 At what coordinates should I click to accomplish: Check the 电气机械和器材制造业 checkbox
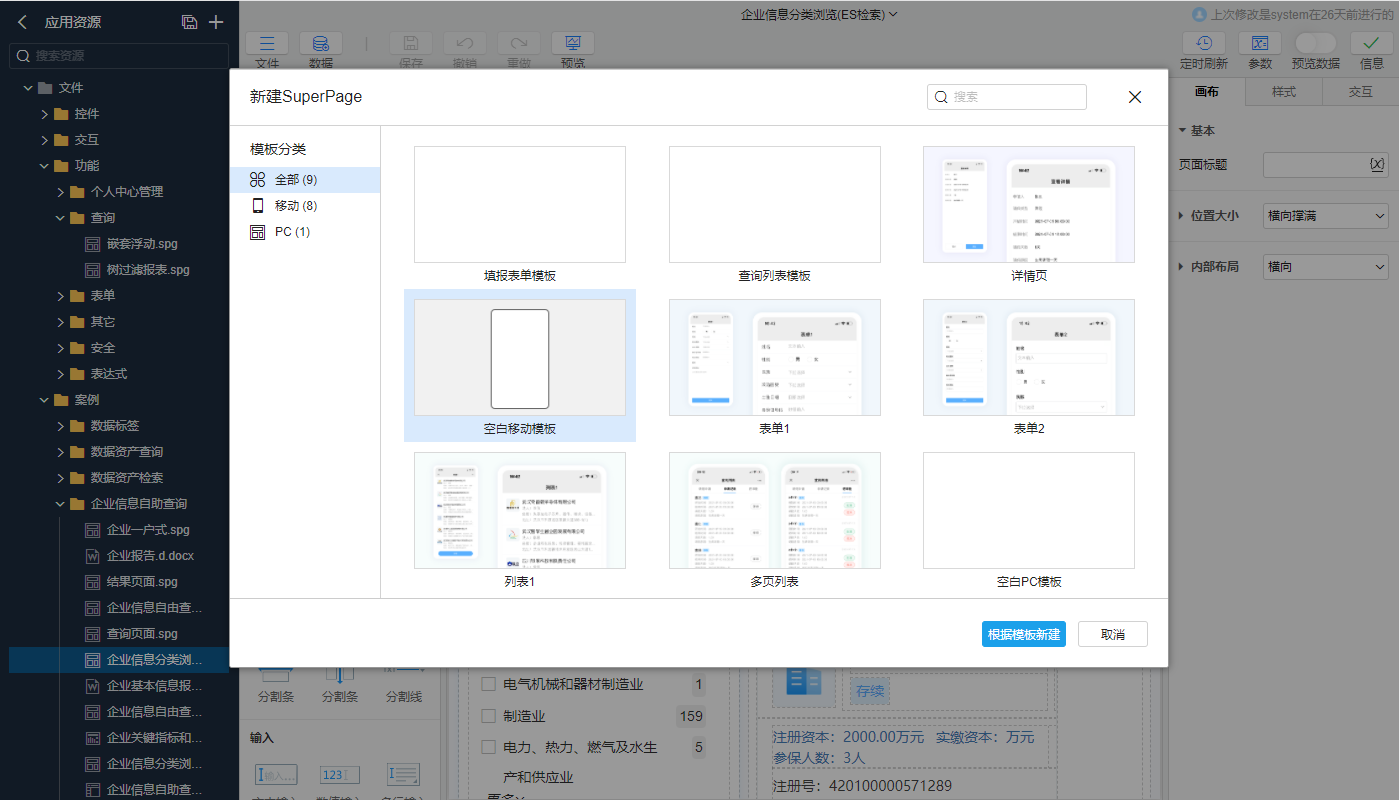tap(489, 685)
